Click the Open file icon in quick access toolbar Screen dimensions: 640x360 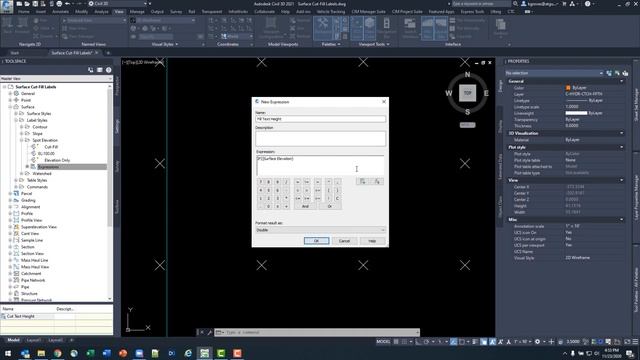coord(27,4)
